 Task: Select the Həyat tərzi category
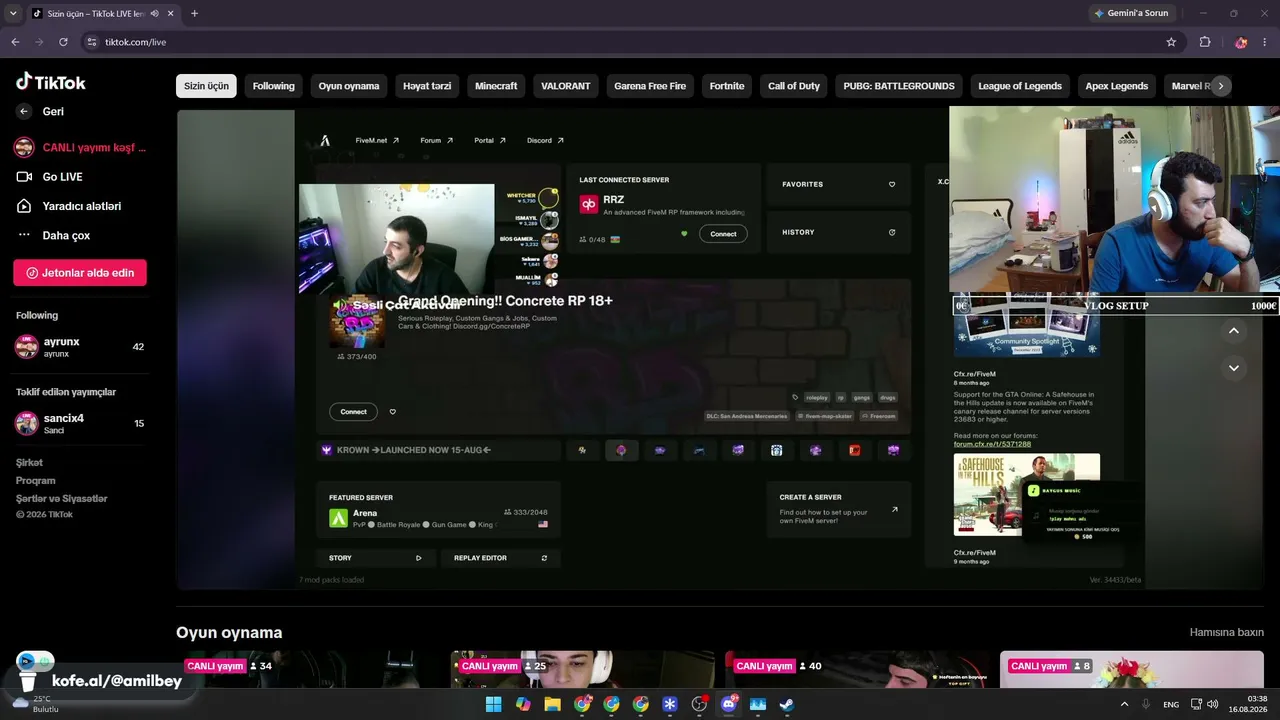427,86
